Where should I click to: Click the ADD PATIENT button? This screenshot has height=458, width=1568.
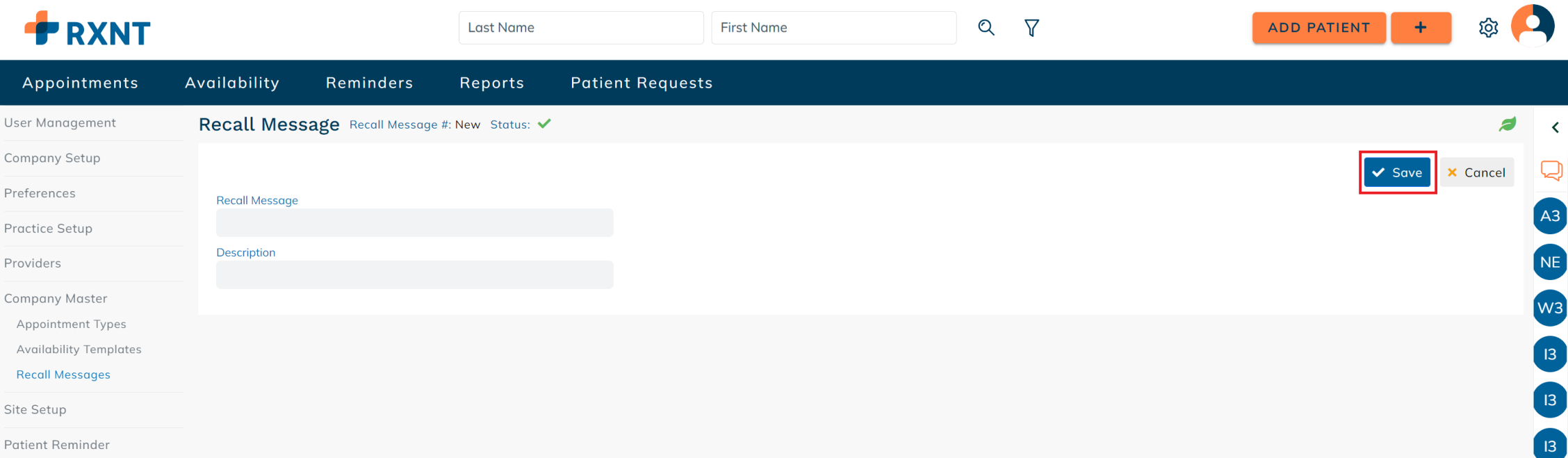1319,28
